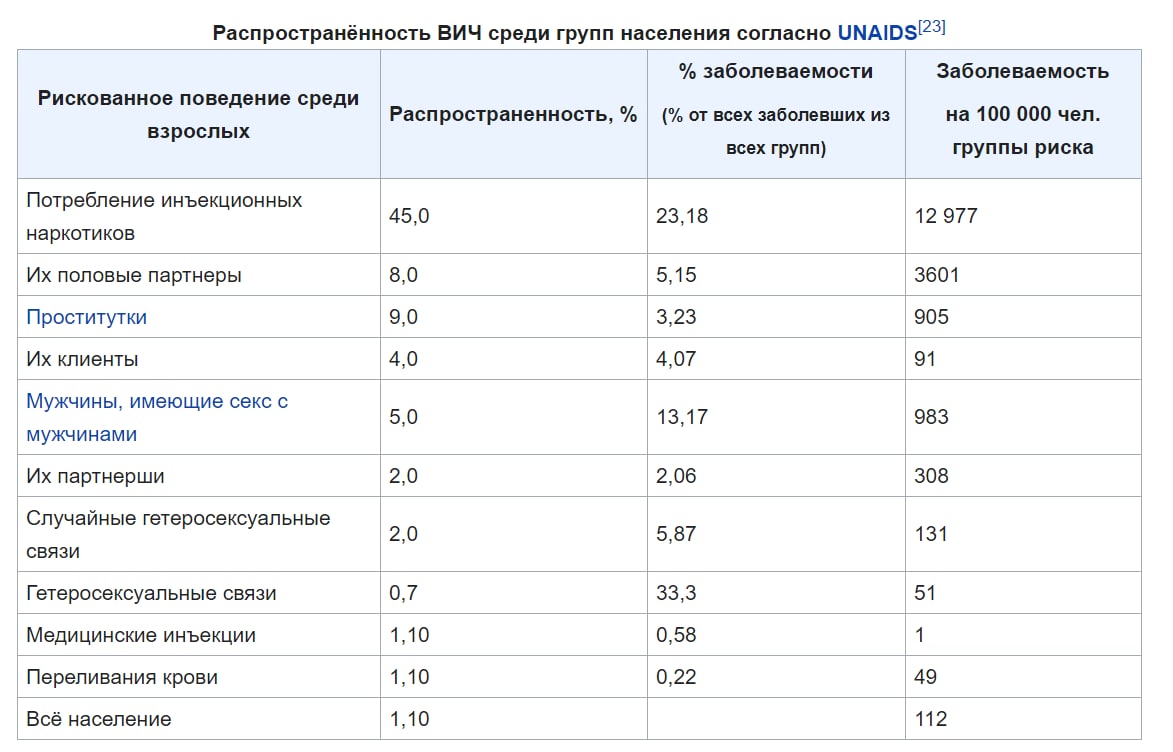Screen dimensions: 1173x752
Task: Select the Их клиенты row label
Action: coord(199,358)
